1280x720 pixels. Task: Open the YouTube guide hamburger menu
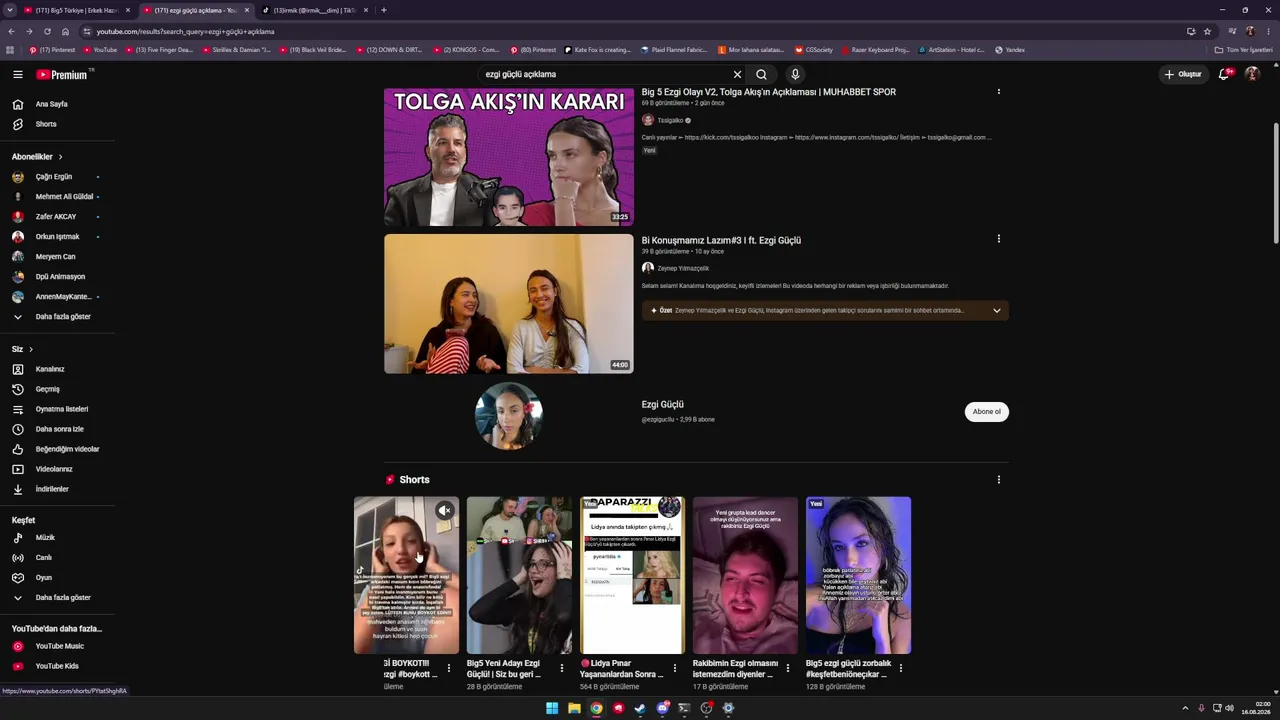[x=18, y=74]
